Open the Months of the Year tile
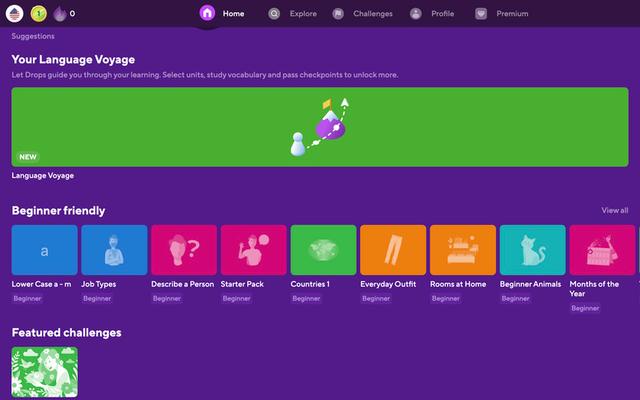Image resolution: width=640 pixels, height=400 pixels. point(602,250)
